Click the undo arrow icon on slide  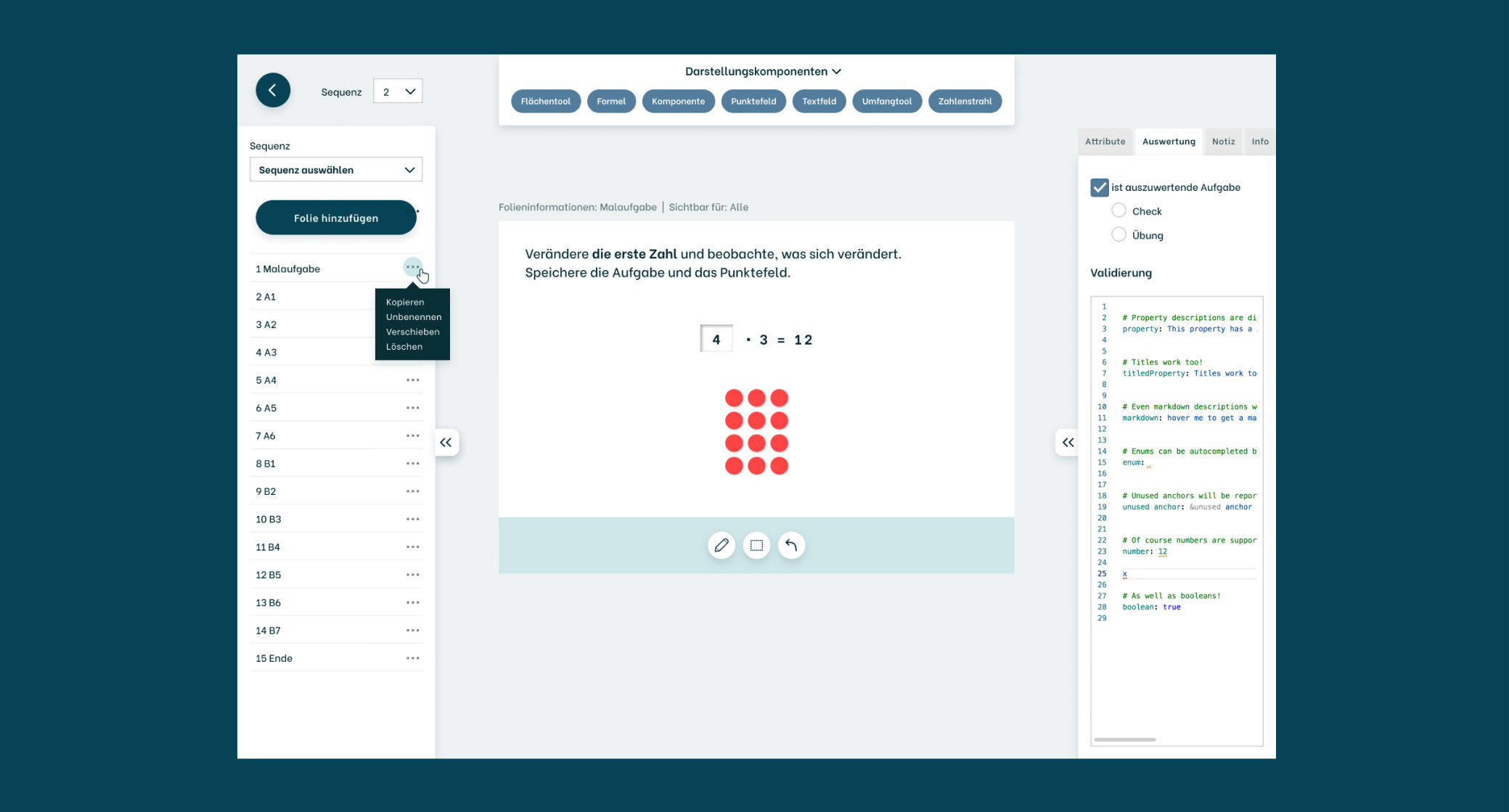pos(791,545)
